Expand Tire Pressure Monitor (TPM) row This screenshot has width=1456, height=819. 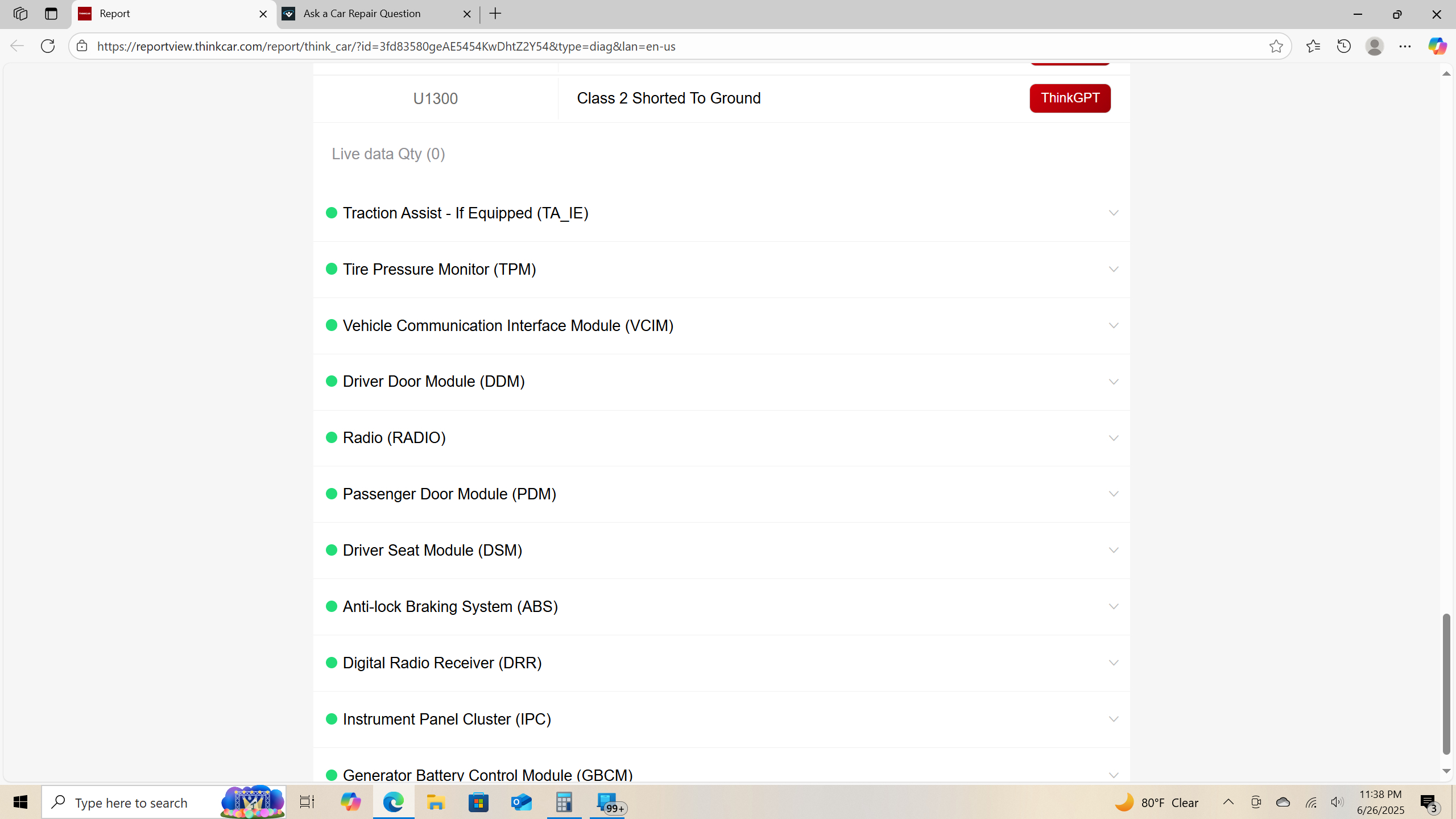[x=1113, y=269]
